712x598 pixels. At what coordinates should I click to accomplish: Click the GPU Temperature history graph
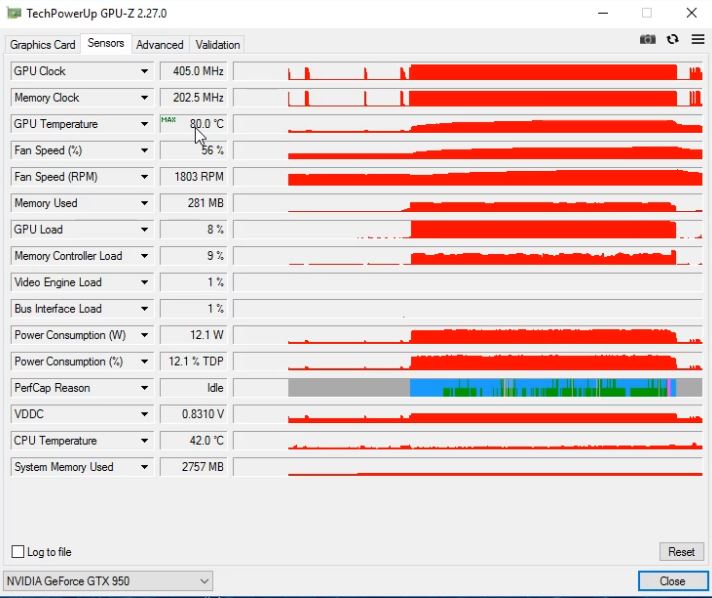(x=468, y=124)
